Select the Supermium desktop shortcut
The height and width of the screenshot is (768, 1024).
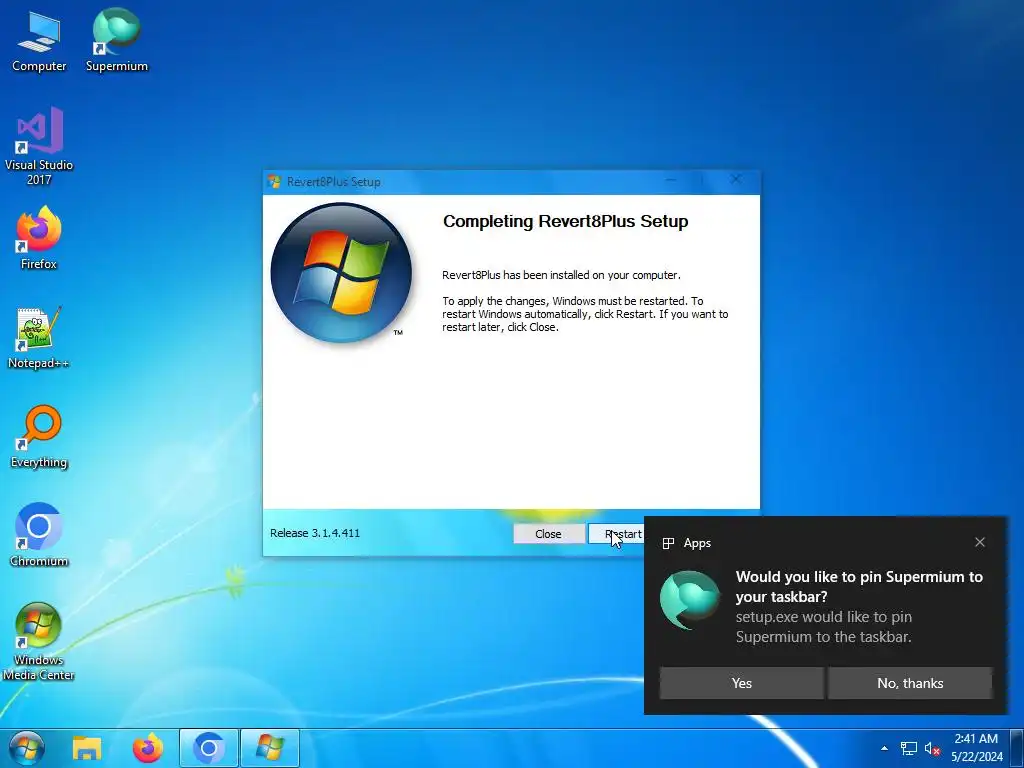pos(117,40)
